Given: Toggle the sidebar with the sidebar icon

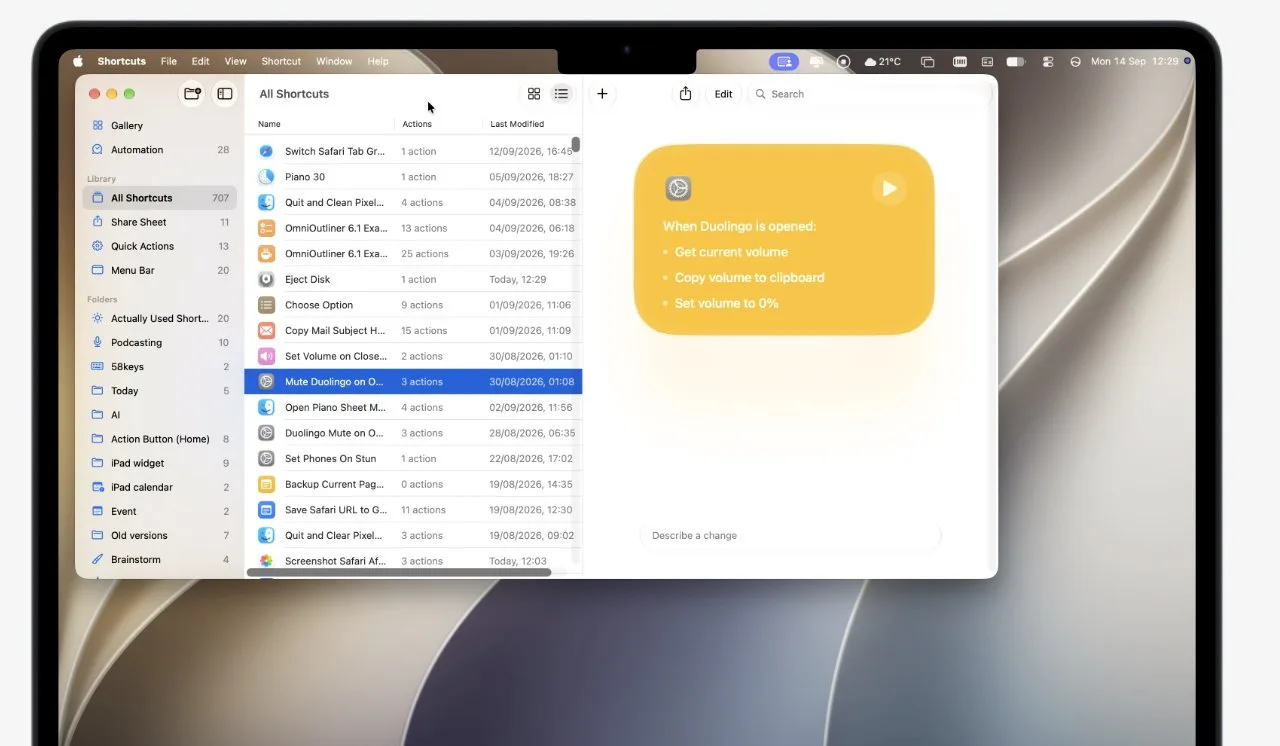Looking at the screenshot, I should point(225,94).
